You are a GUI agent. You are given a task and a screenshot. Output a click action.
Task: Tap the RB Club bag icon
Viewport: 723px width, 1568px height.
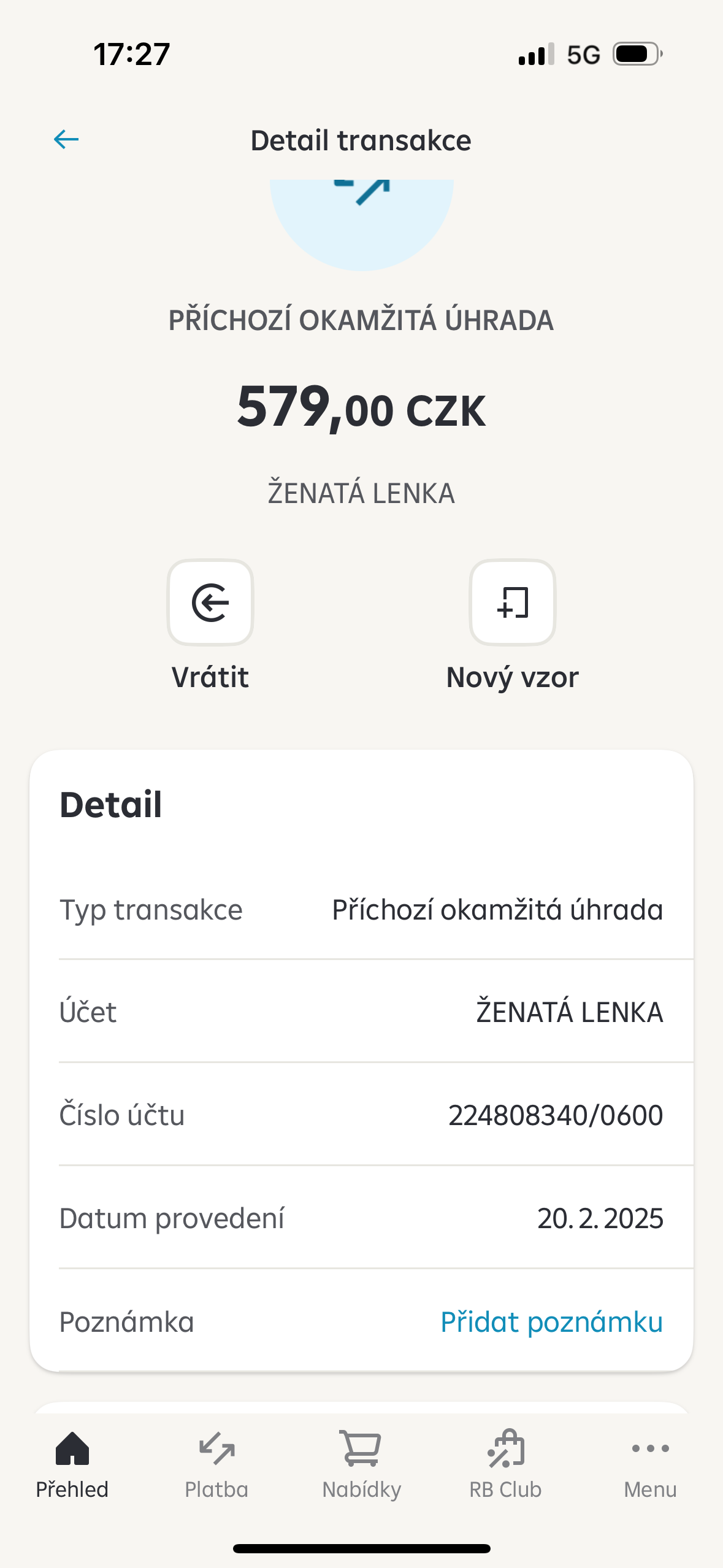coord(506,1449)
